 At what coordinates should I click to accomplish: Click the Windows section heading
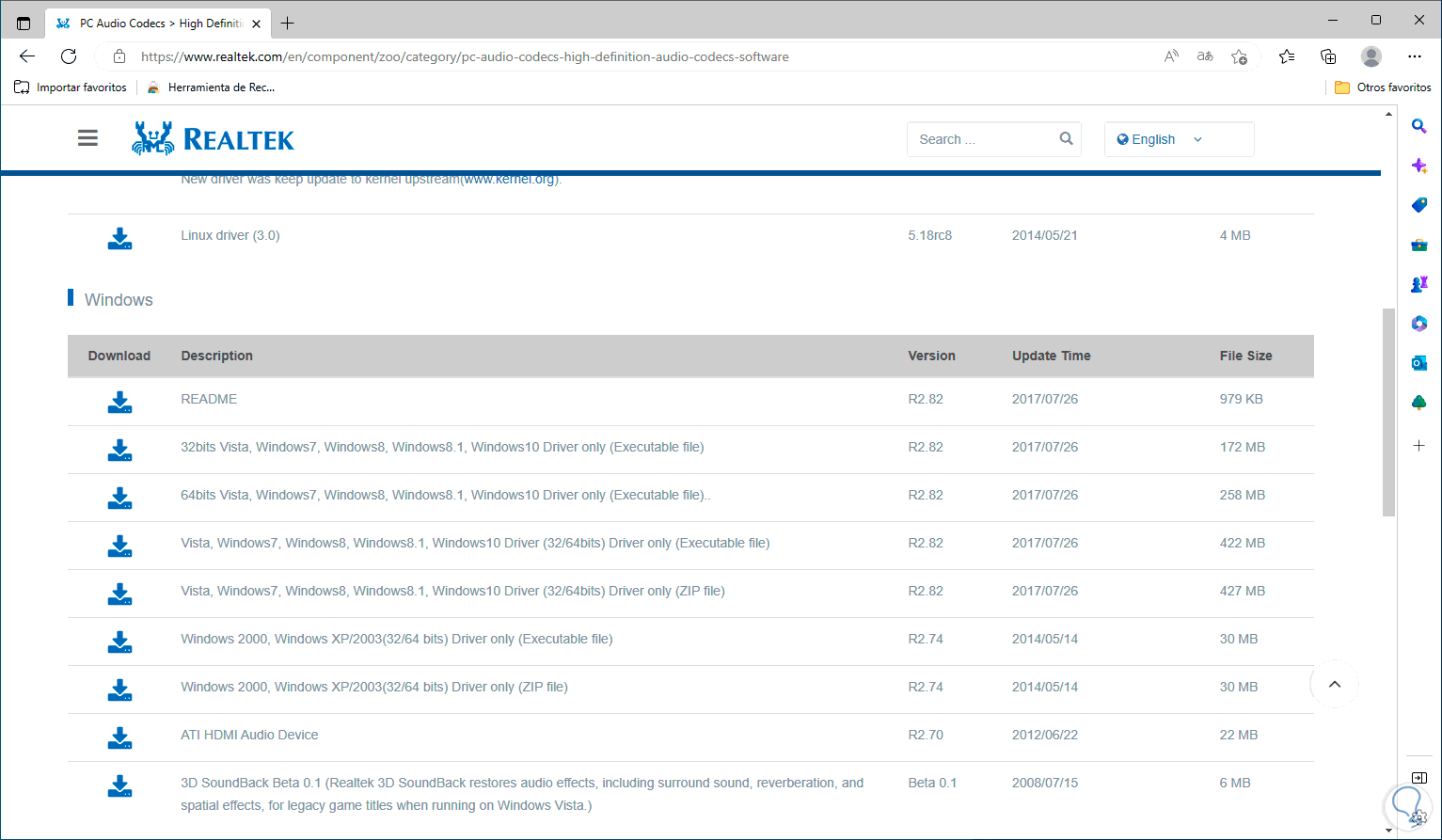click(119, 300)
